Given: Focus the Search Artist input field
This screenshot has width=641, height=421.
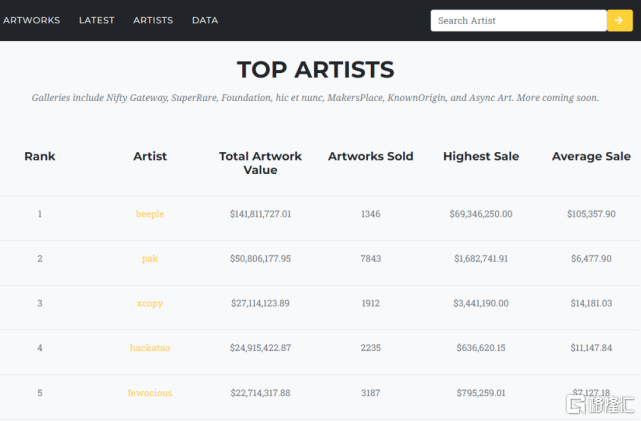Looking at the screenshot, I should tap(518, 20).
